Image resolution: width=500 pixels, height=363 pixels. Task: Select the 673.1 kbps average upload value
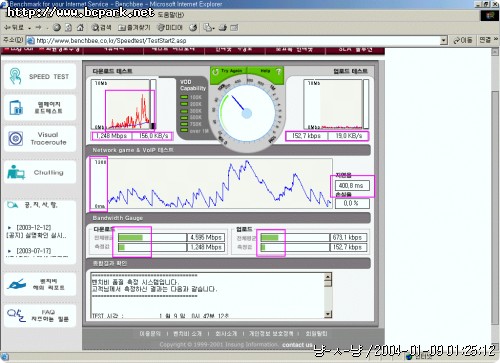[x=348, y=237]
